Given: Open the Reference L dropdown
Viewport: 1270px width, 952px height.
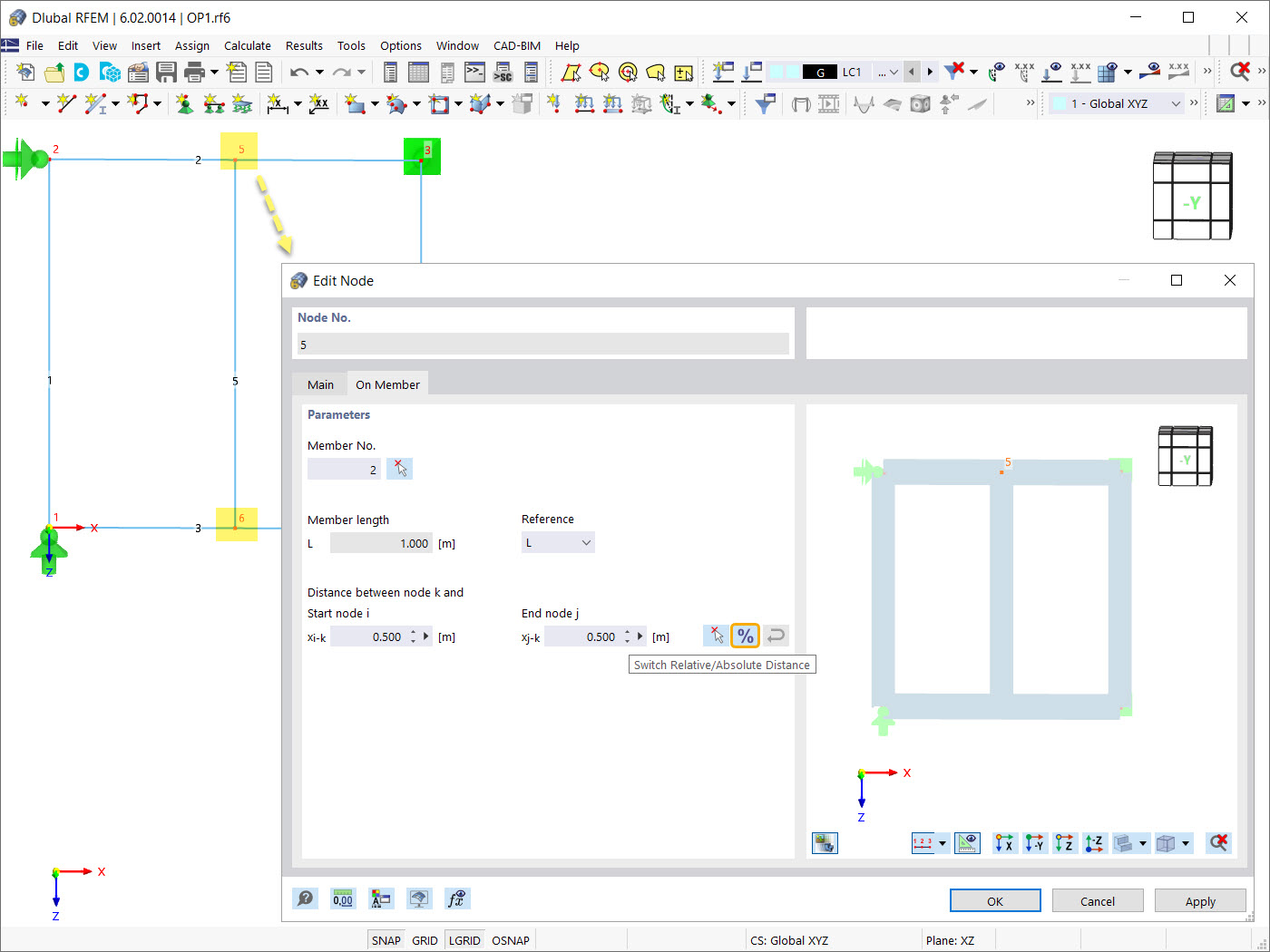Looking at the screenshot, I should click(558, 543).
